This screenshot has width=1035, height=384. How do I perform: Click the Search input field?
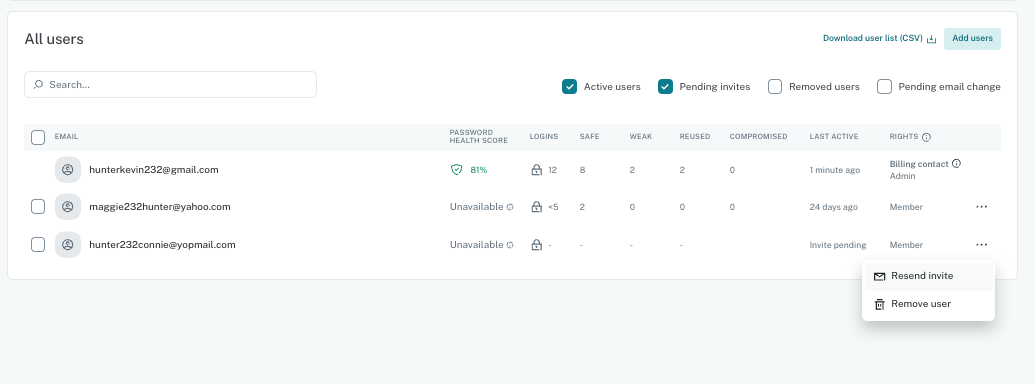(x=170, y=84)
